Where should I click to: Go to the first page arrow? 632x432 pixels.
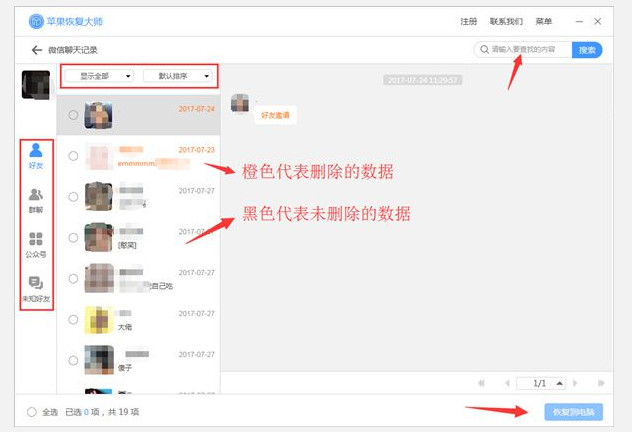click(481, 383)
